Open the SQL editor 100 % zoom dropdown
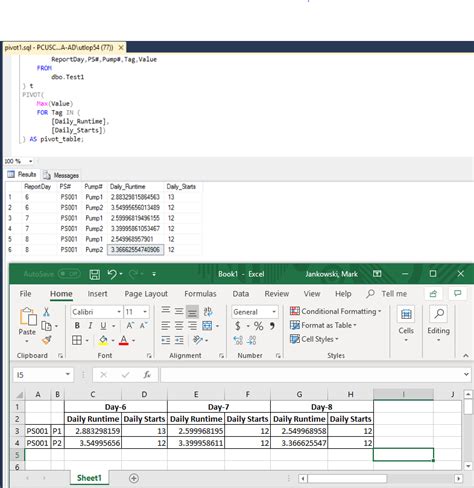Screen dimensions: 474x488 coord(31,161)
